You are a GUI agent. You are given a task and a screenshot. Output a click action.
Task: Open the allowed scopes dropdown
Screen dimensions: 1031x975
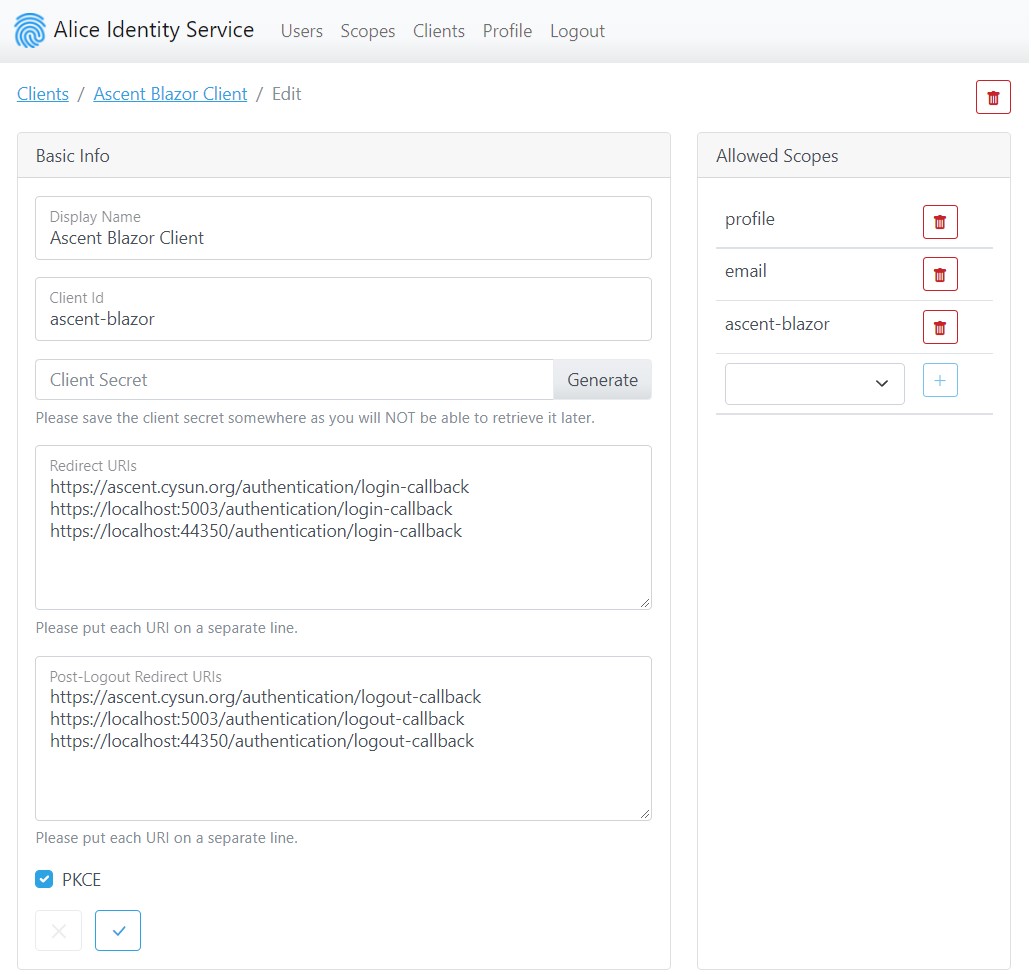pos(814,384)
